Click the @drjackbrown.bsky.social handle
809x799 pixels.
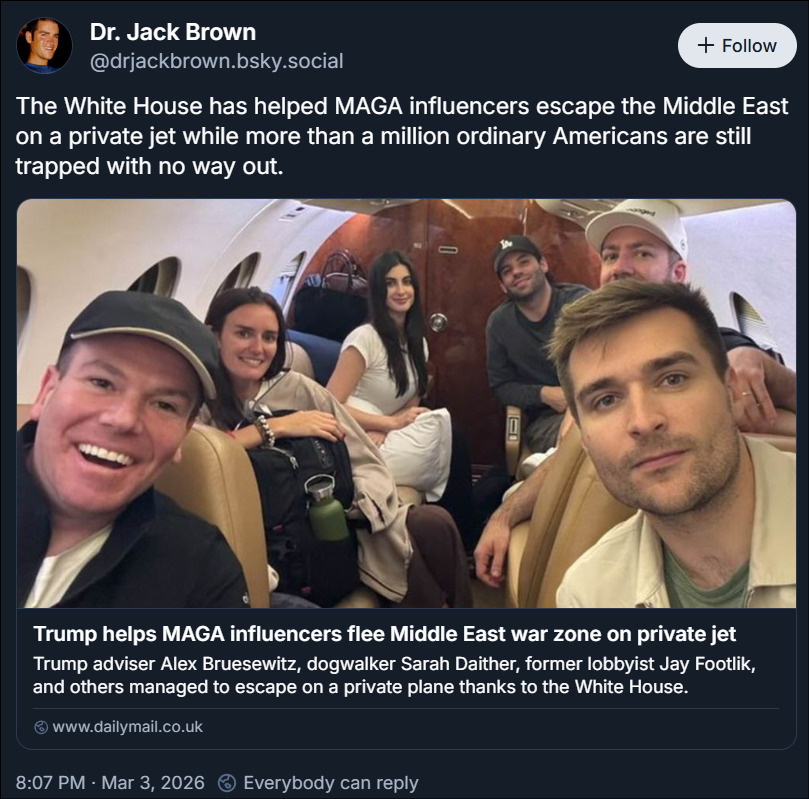(x=216, y=61)
